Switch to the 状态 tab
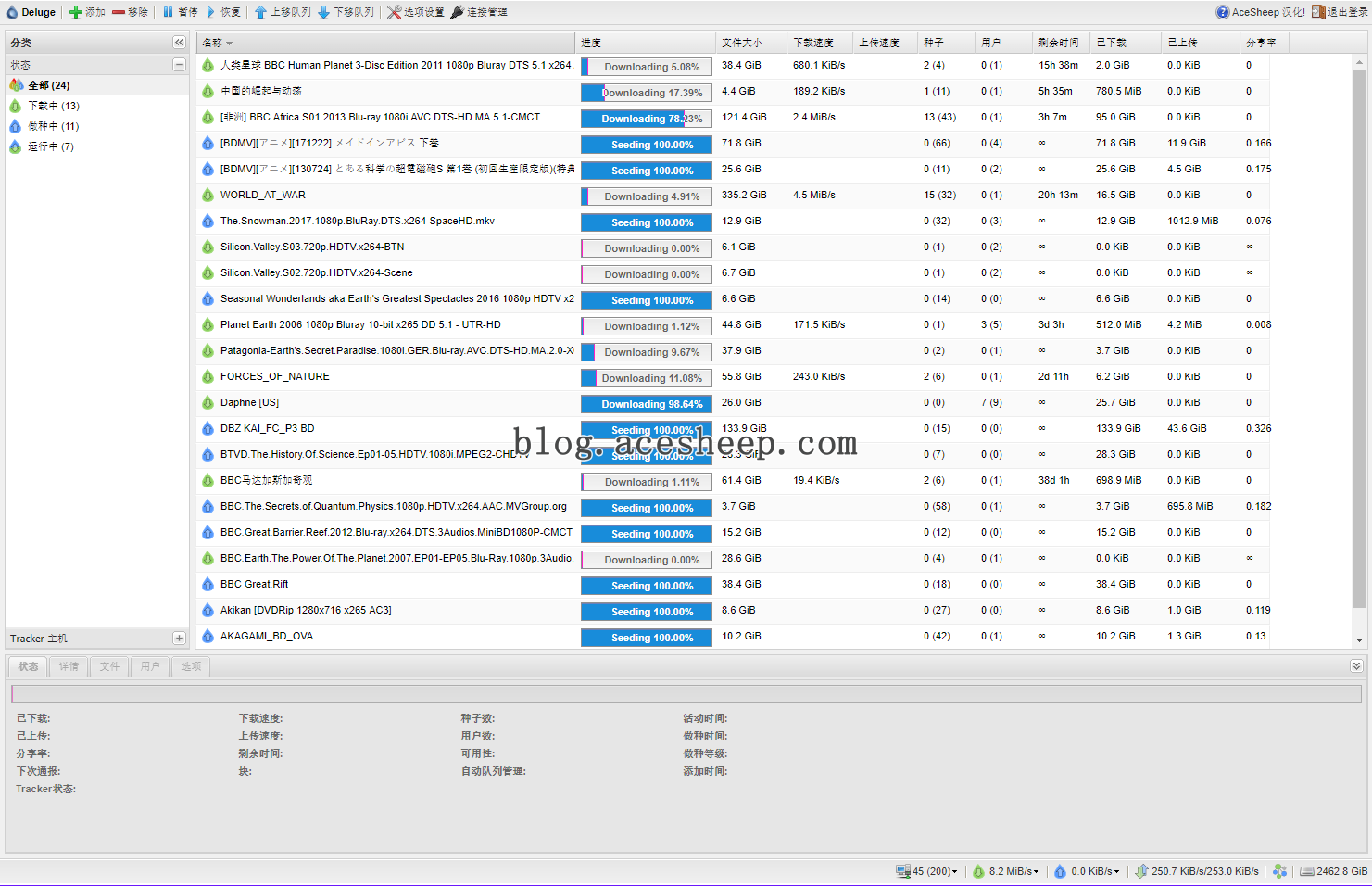This screenshot has height=886, width=1372. (x=29, y=666)
